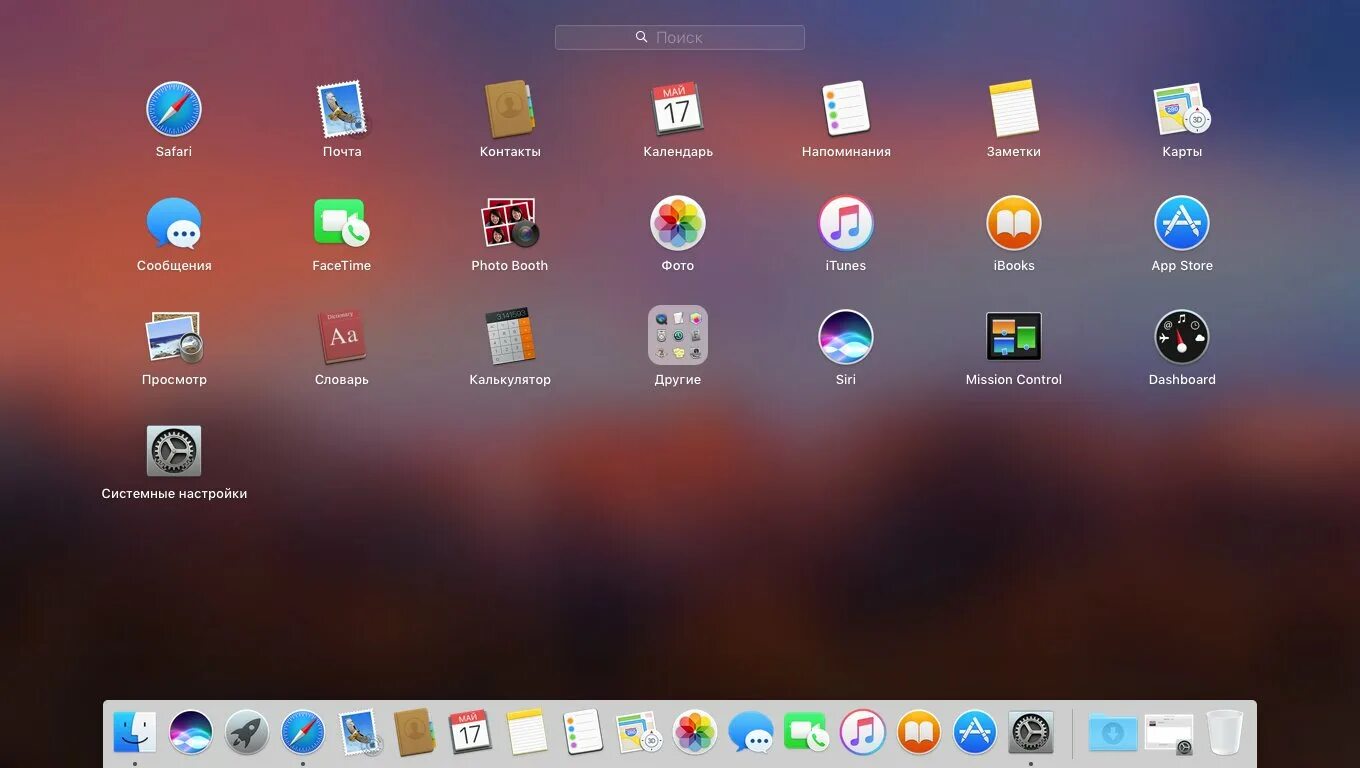Click the Launchpad rocket icon in Dock
Viewport: 1360px width, 768px height.
point(247,733)
